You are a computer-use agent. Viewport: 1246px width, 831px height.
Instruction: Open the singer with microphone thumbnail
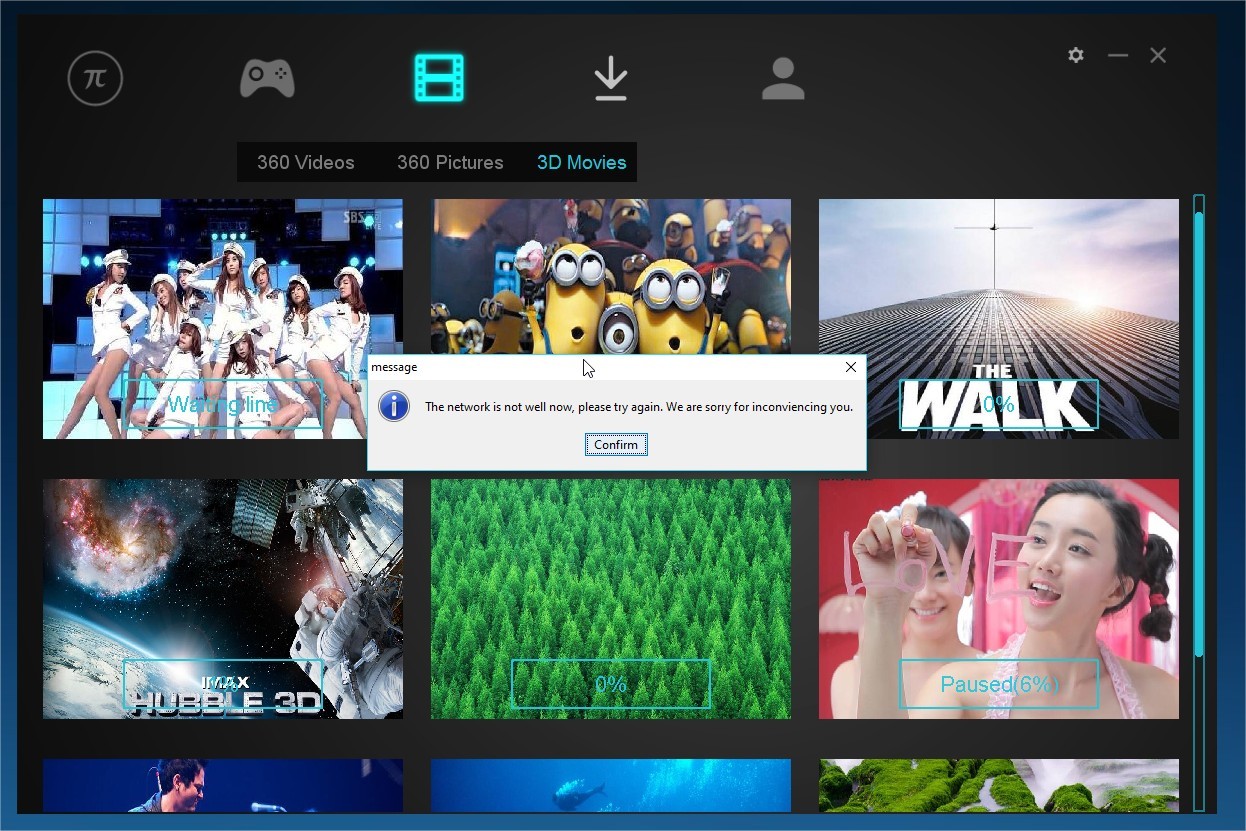tap(223, 785)
